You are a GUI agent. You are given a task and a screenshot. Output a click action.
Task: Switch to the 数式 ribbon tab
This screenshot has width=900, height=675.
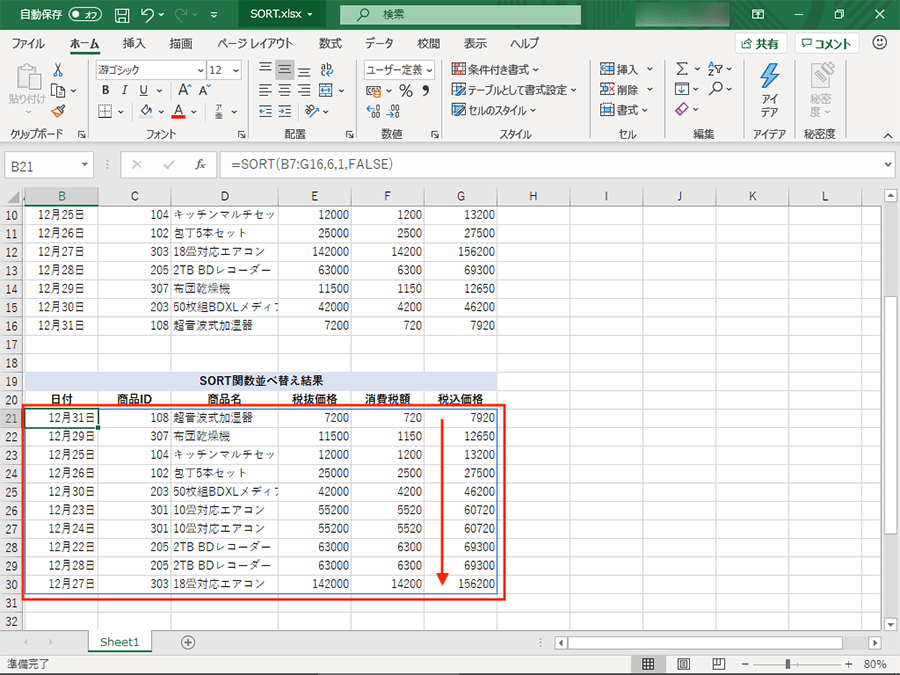[330, 44]
